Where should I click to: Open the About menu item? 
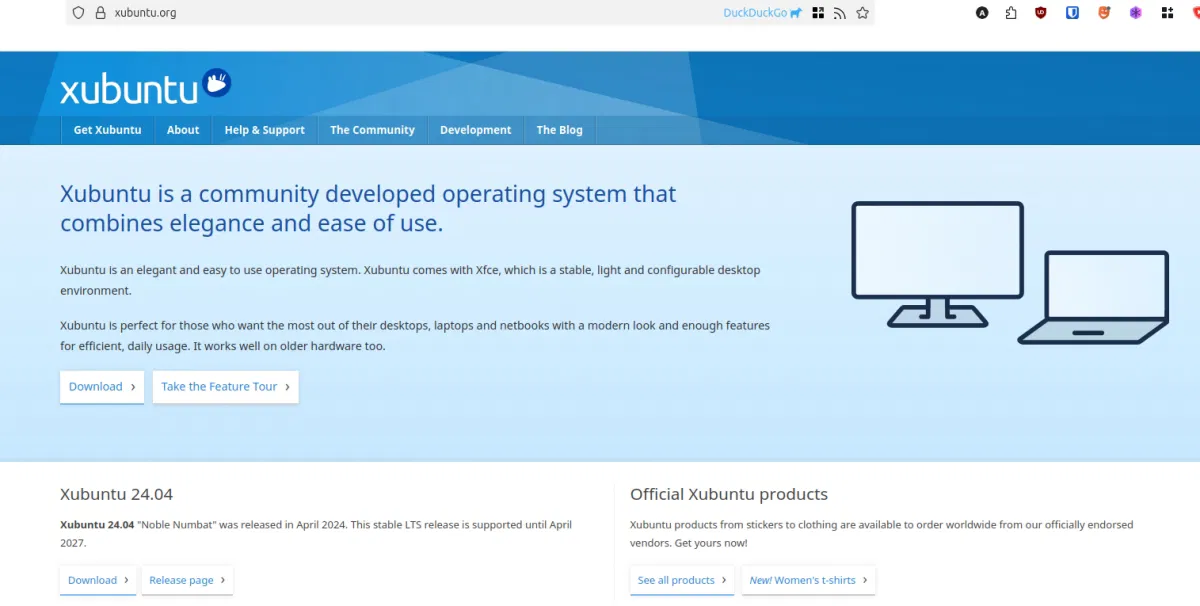tap(183, 130)
